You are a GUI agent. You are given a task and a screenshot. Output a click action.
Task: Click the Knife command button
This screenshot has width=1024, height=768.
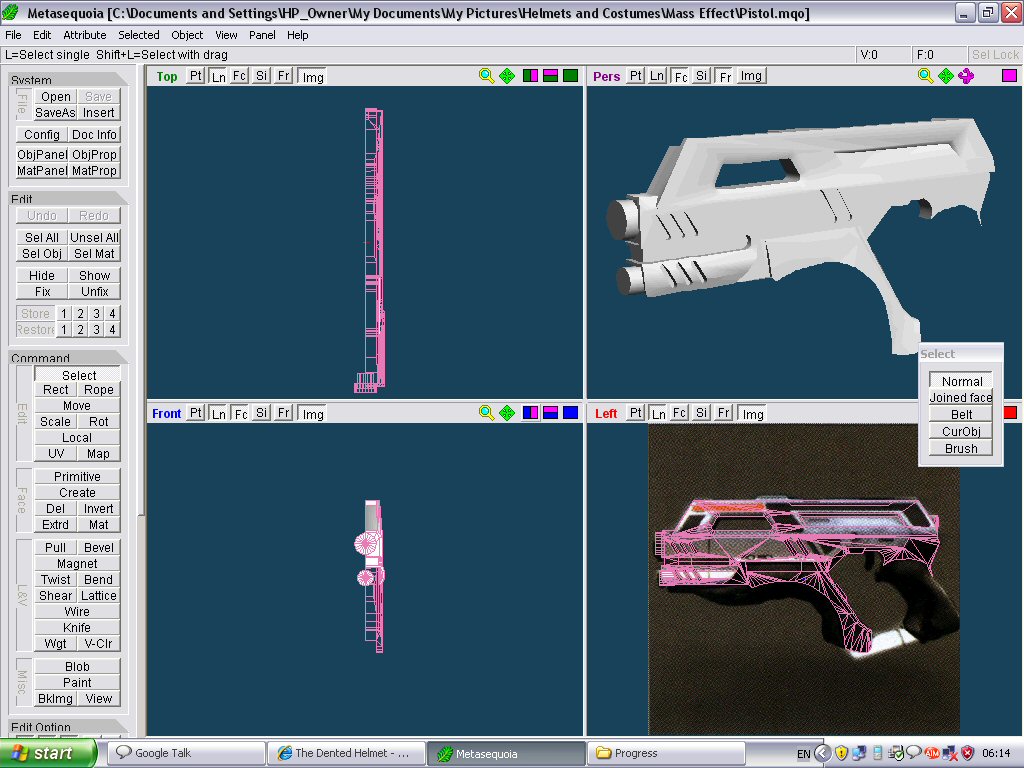[x=77, y=627]
